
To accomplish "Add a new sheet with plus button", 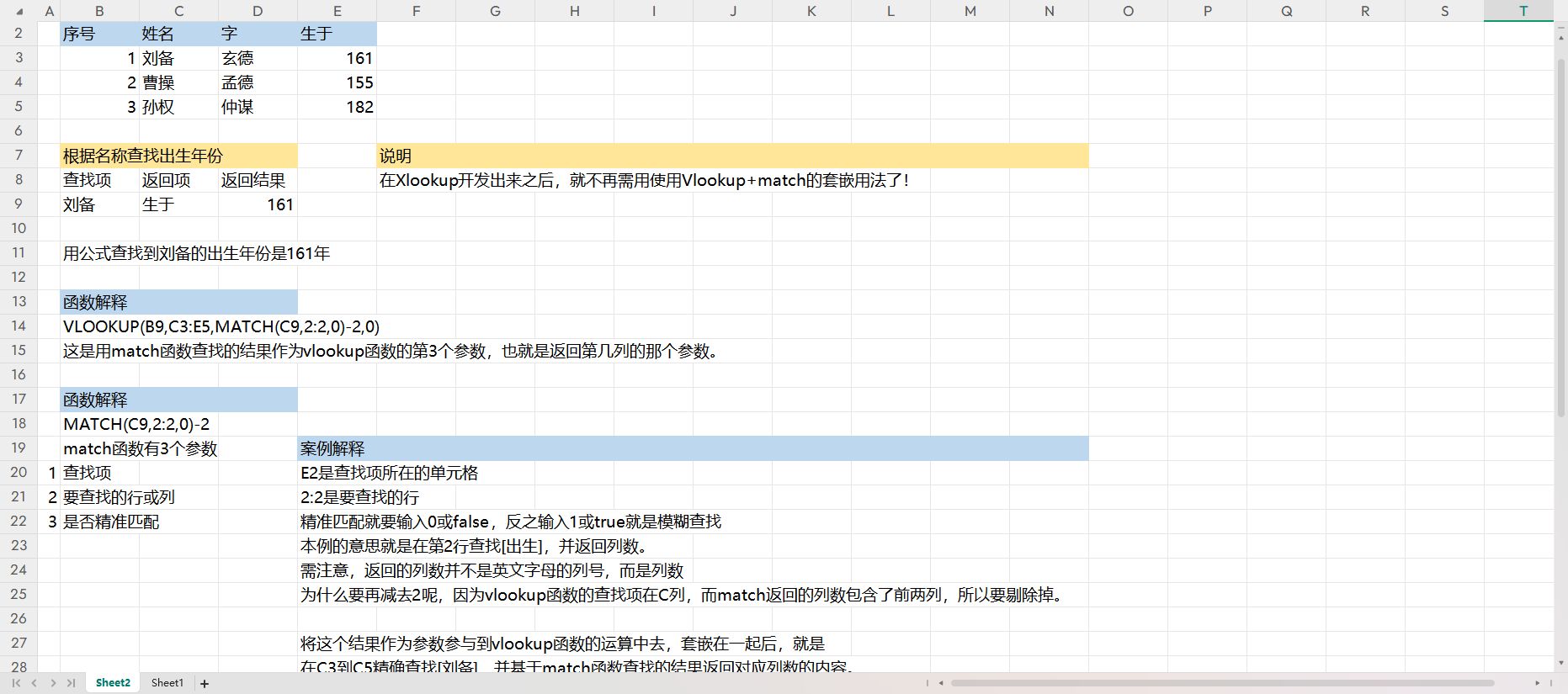I will pos(205,683).
